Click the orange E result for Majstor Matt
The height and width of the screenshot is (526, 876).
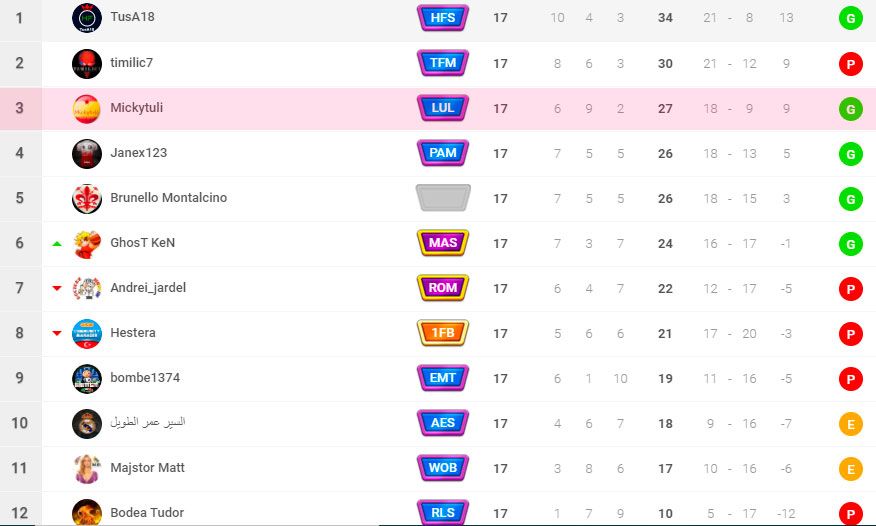pyautogui.click(x=850, y=469)
